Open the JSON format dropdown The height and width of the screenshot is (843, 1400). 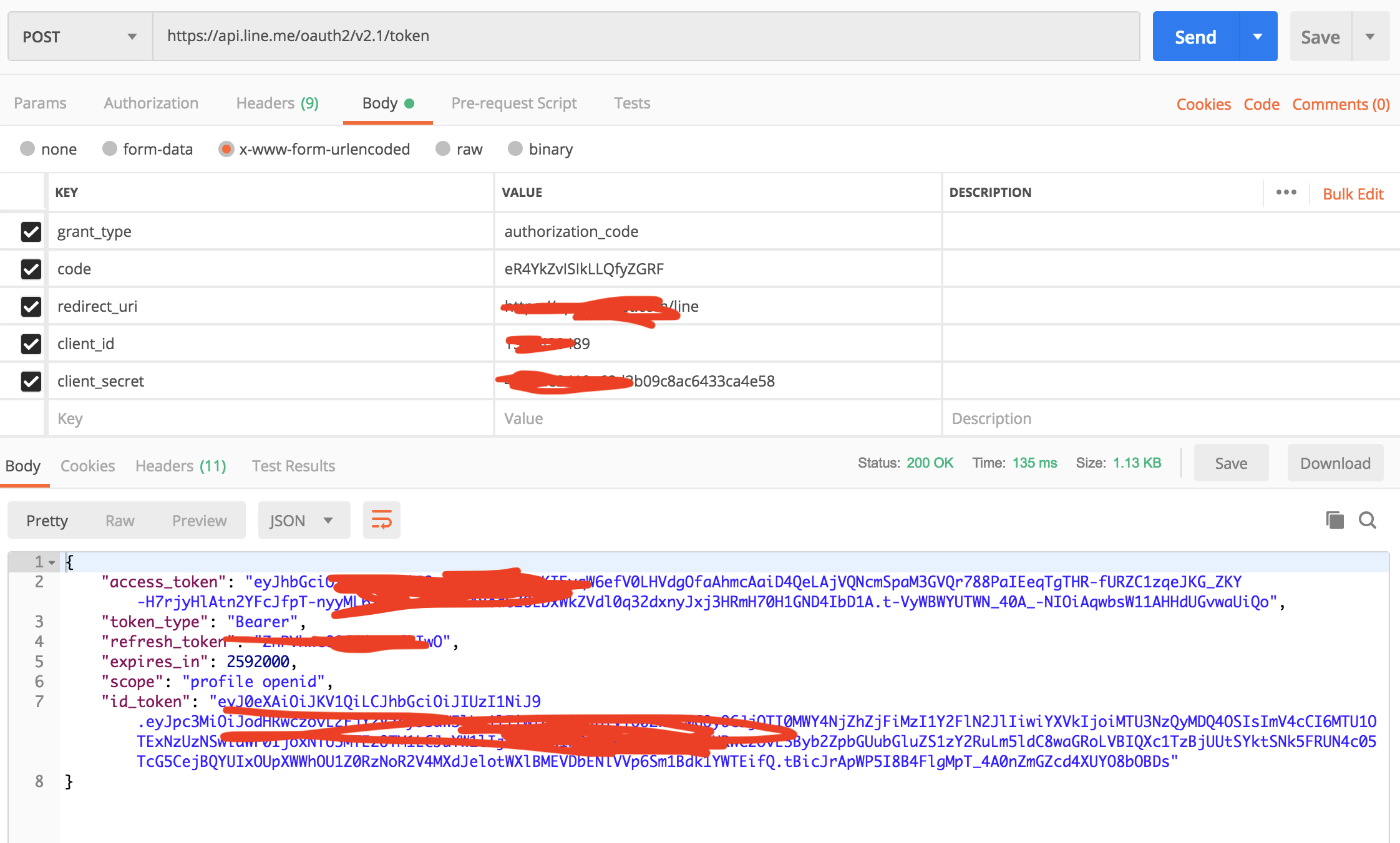click(x=303, y=520)
